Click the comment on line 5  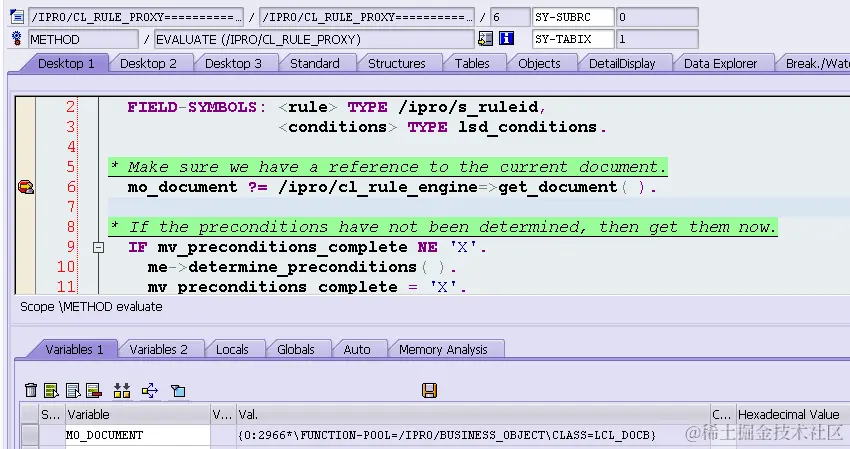pos(388,167)
